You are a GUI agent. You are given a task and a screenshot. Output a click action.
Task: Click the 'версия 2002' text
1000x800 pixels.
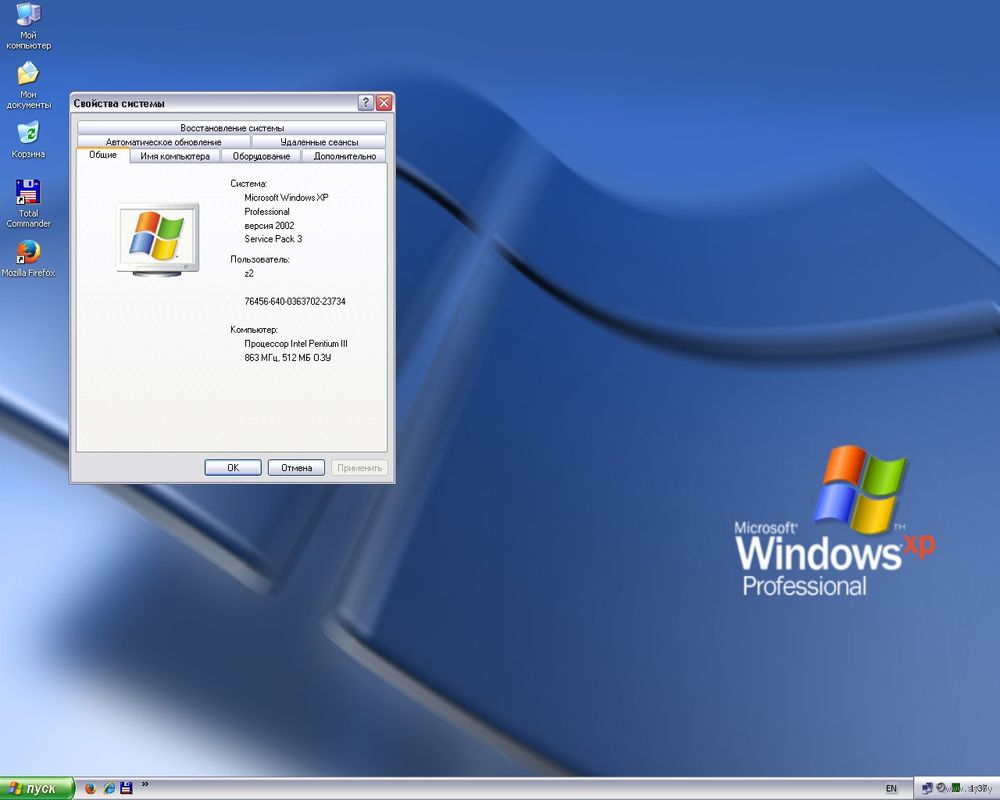point(269,225)
